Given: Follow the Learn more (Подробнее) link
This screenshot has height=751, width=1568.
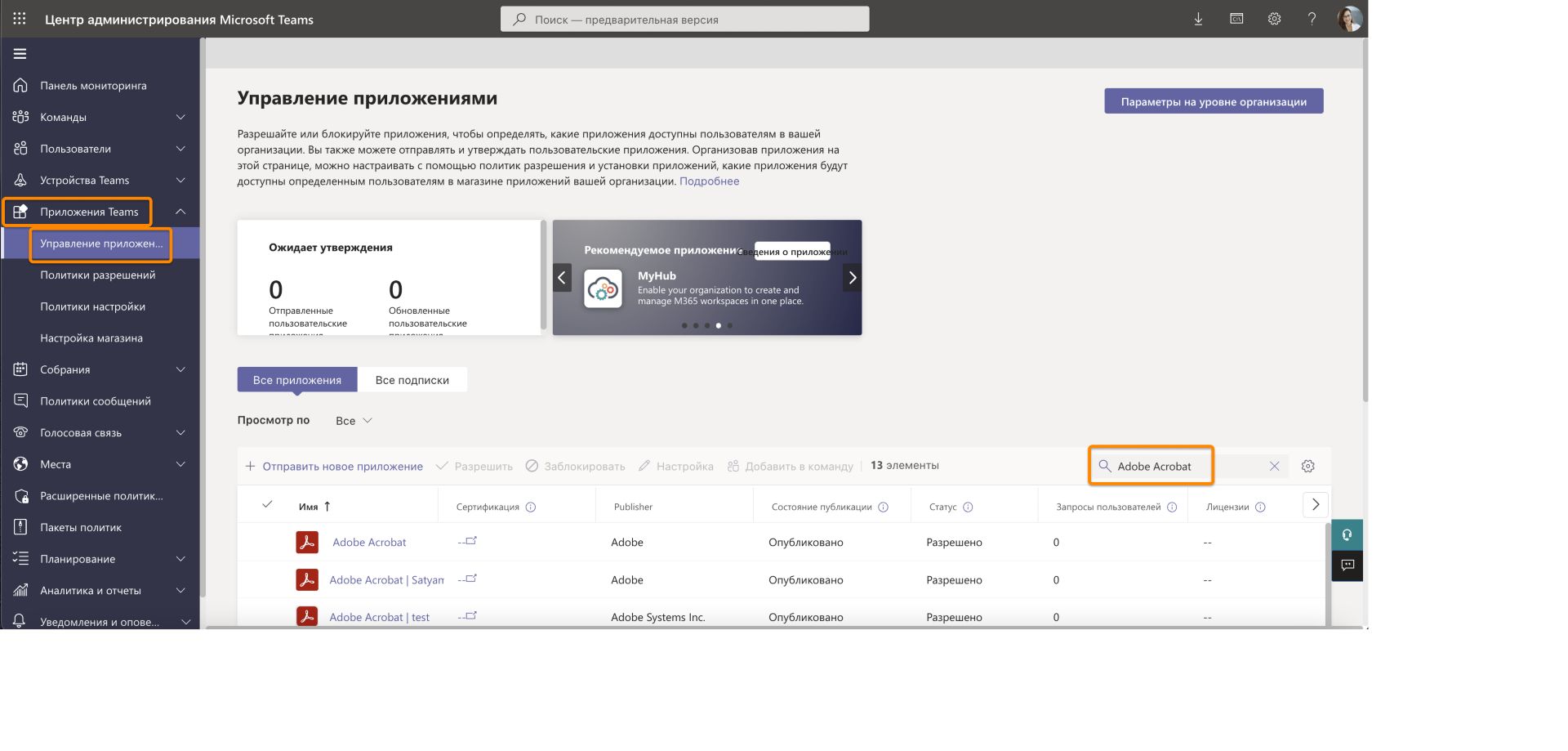Looking at the screenshot, I should (x=709, y=181).
